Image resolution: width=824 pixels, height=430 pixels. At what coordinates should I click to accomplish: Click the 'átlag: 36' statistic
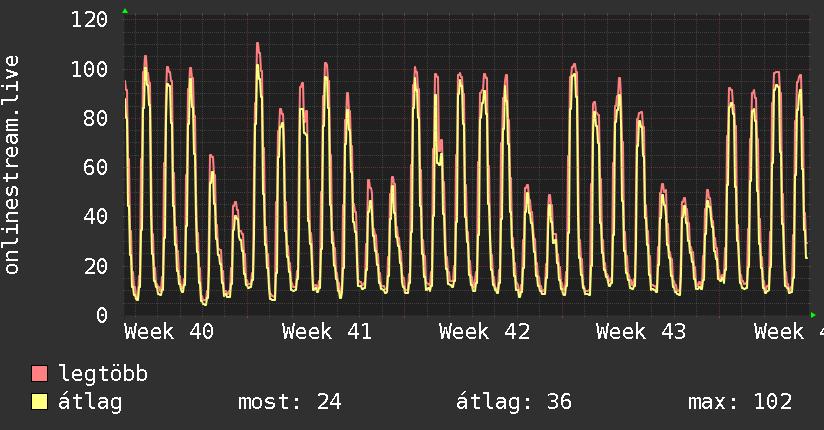point(513,402)
